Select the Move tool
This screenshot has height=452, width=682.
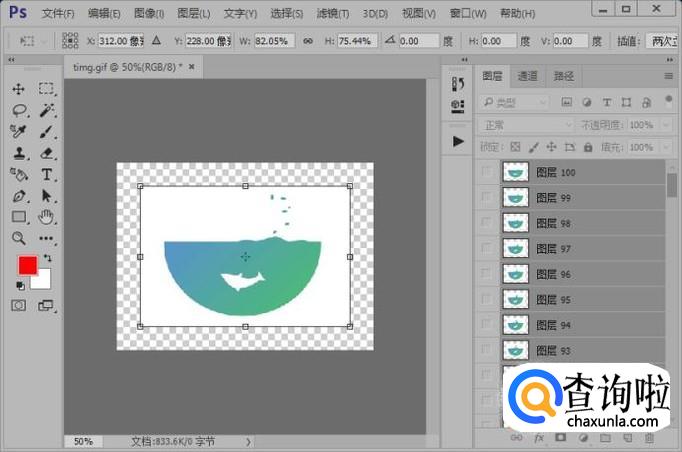18,89
